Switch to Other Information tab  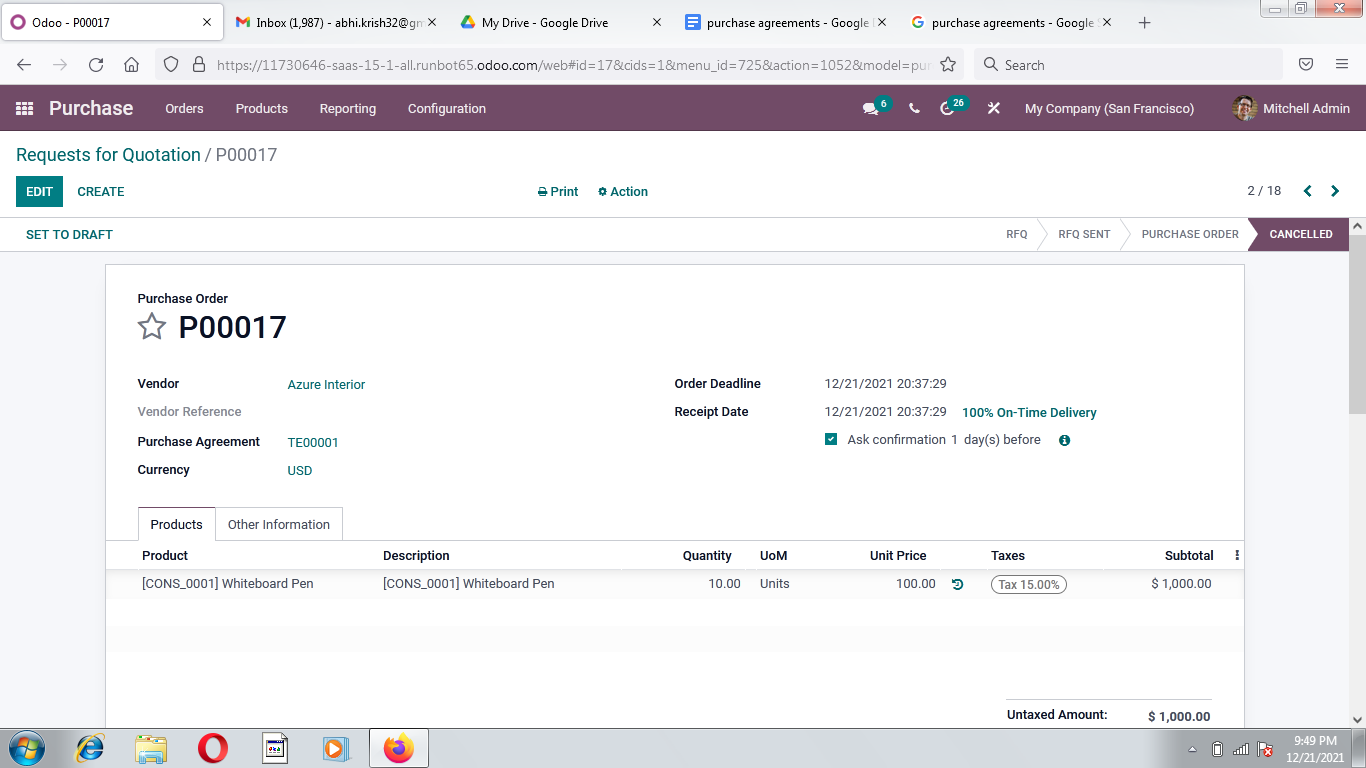tap(279, 524)
